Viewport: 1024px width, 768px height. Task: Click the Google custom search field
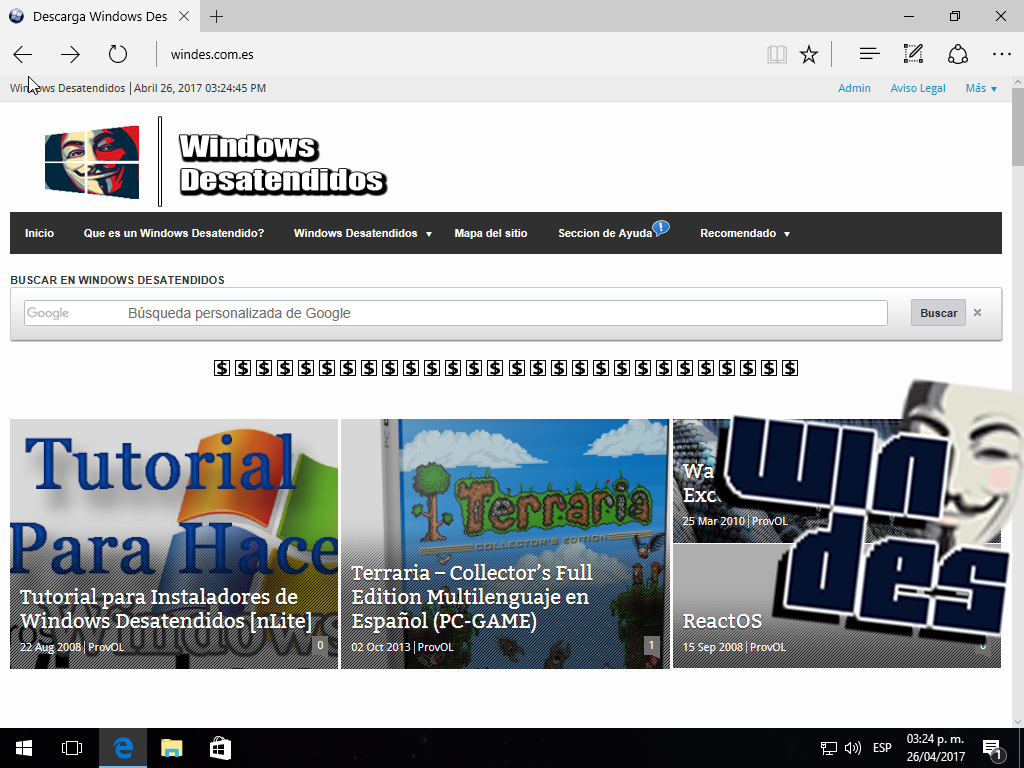click(x=456, y=313)
